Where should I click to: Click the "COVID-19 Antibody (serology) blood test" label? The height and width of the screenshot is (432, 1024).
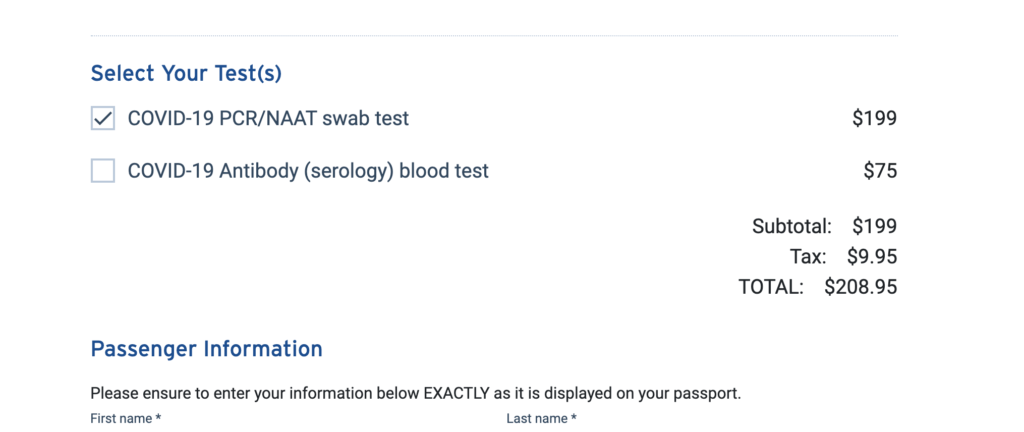pos(308,171)
